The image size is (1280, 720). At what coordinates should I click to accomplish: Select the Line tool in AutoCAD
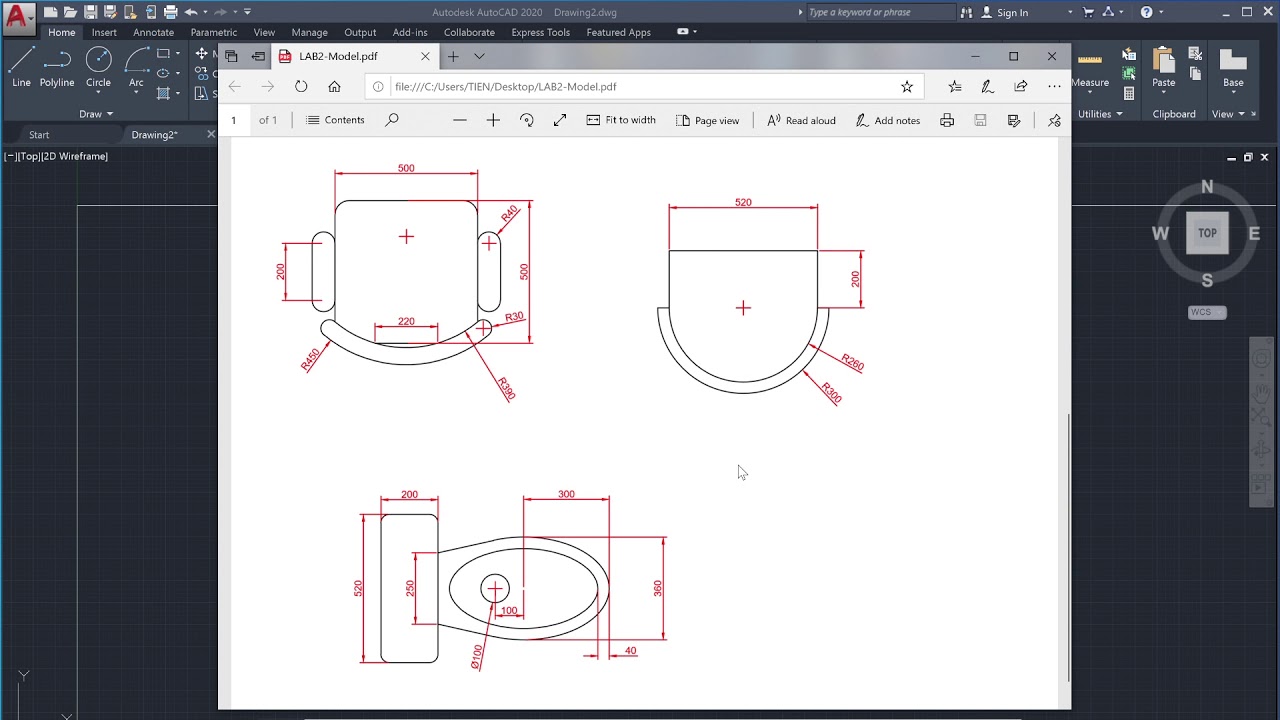click(21, 68)
